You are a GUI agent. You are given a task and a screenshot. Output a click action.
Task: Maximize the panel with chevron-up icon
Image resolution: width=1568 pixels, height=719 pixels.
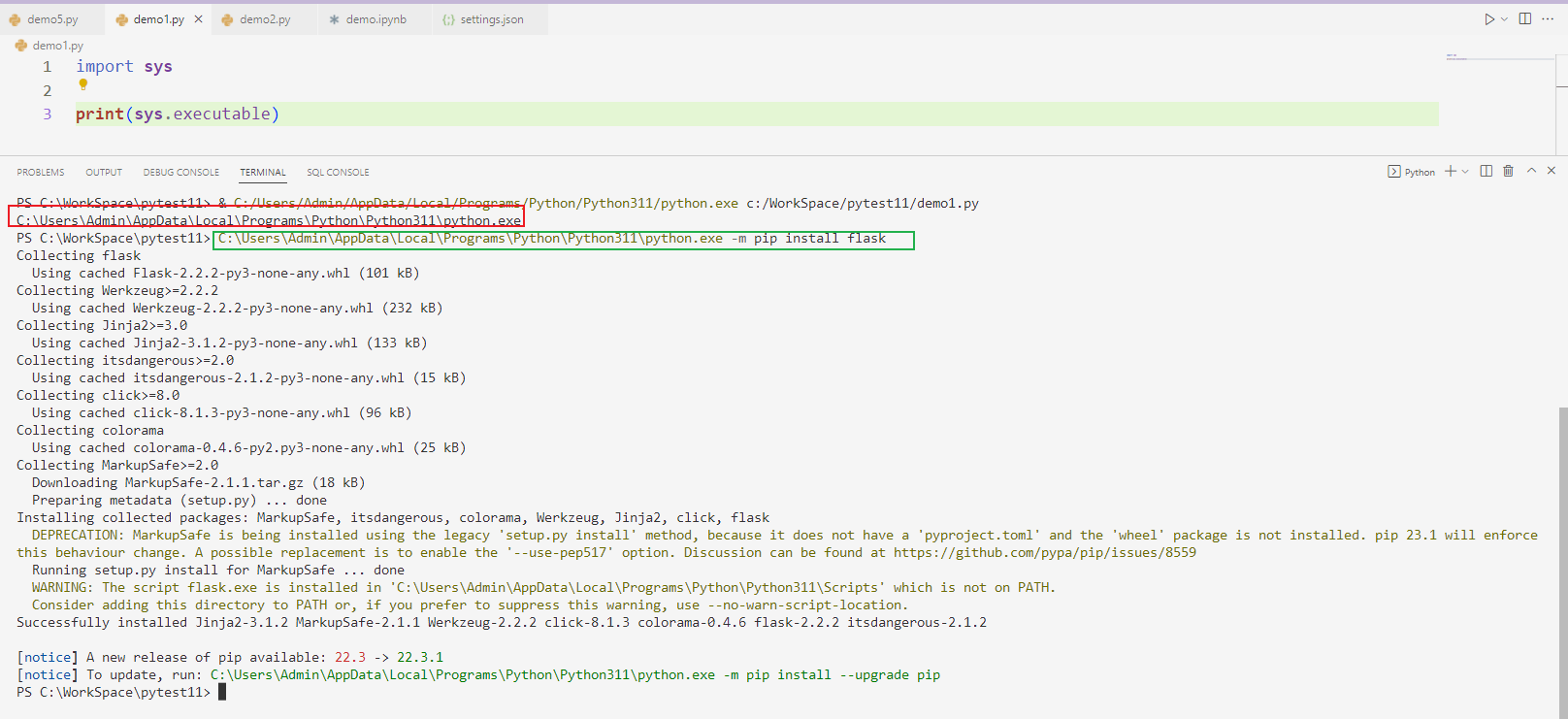[1531, 171]
